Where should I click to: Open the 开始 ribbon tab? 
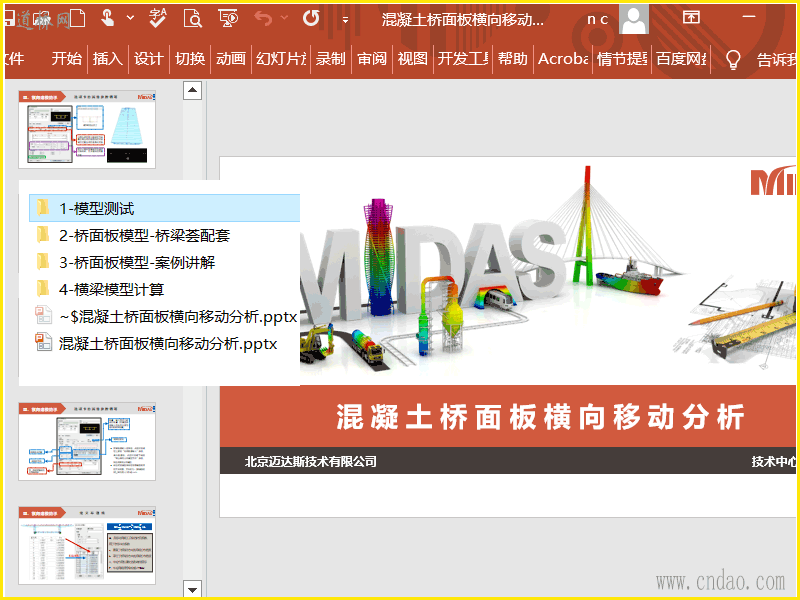66,59
